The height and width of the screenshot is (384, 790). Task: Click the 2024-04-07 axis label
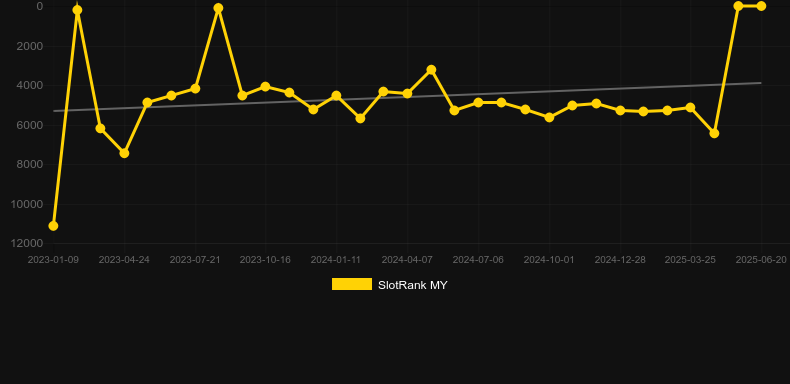(407, 260)
